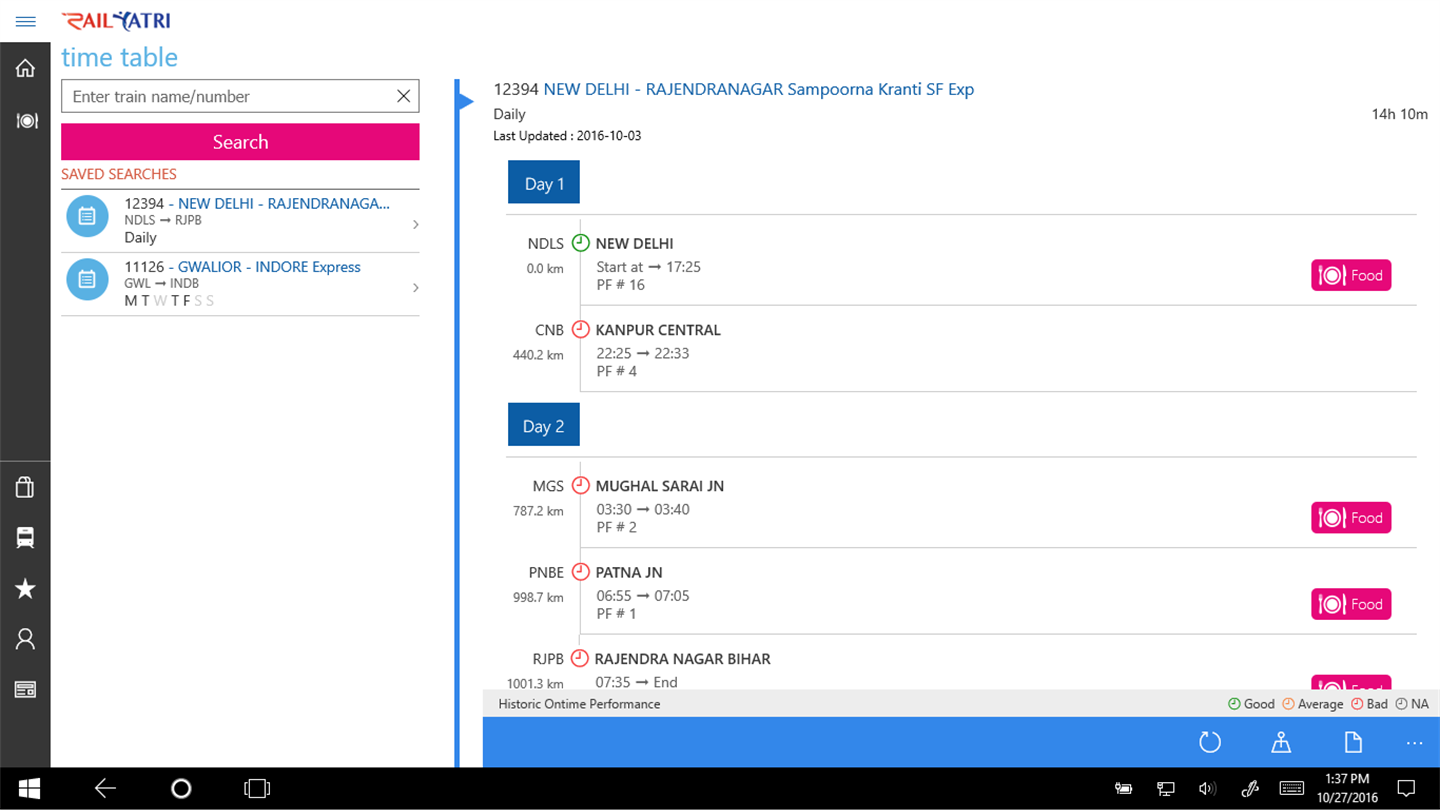Select the Day 2 header

click(x=544, y=425)
